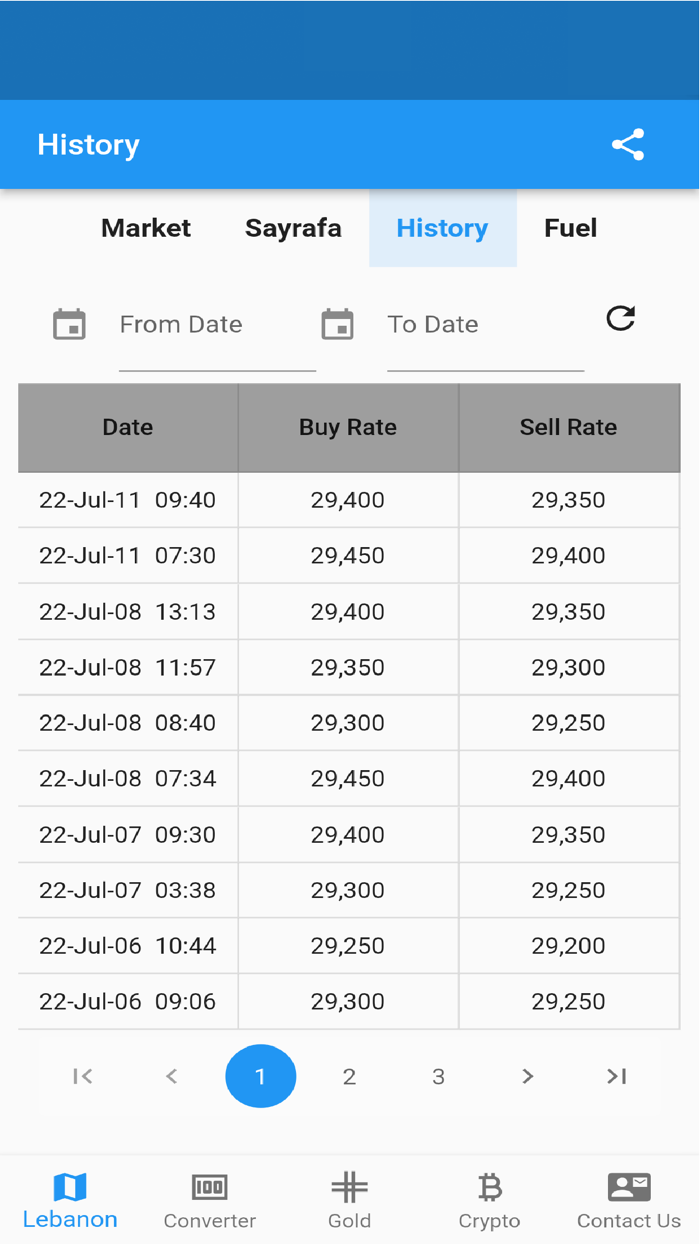Open the To Date calendar icon

(x=337, y=324)
